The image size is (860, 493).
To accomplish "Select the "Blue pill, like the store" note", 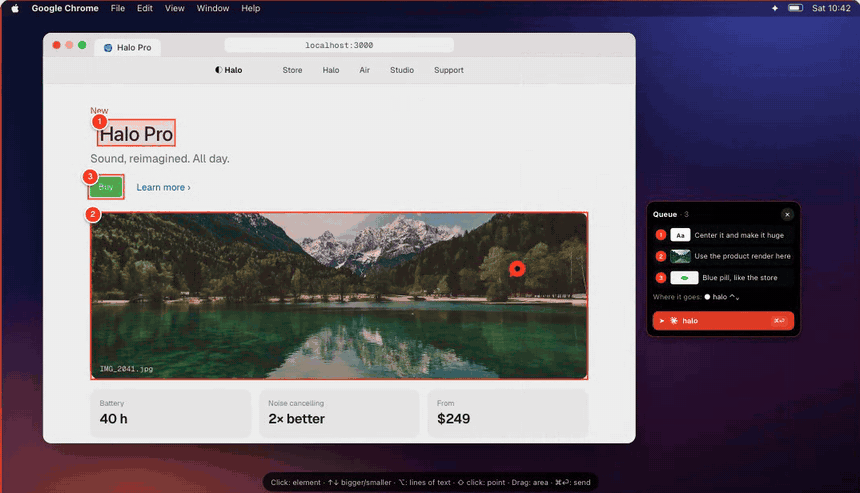I will click(x=739, y=277).
